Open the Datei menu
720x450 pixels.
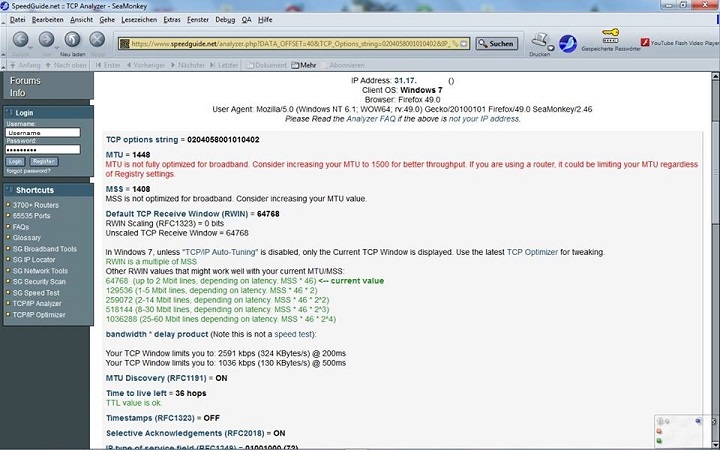pos(17,20)
